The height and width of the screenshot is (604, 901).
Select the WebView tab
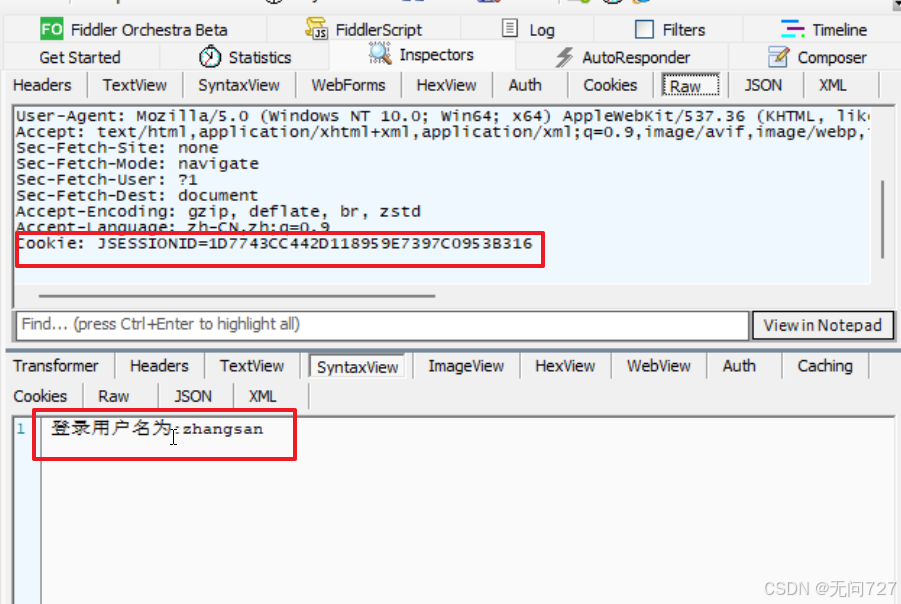coord(659,366)
